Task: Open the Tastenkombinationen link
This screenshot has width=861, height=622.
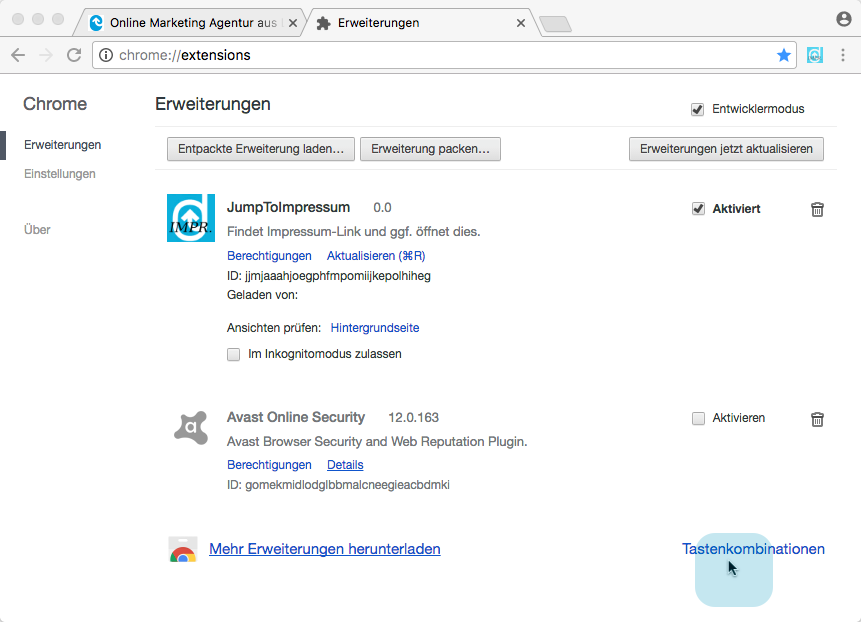Action: [x=753, y=549]
